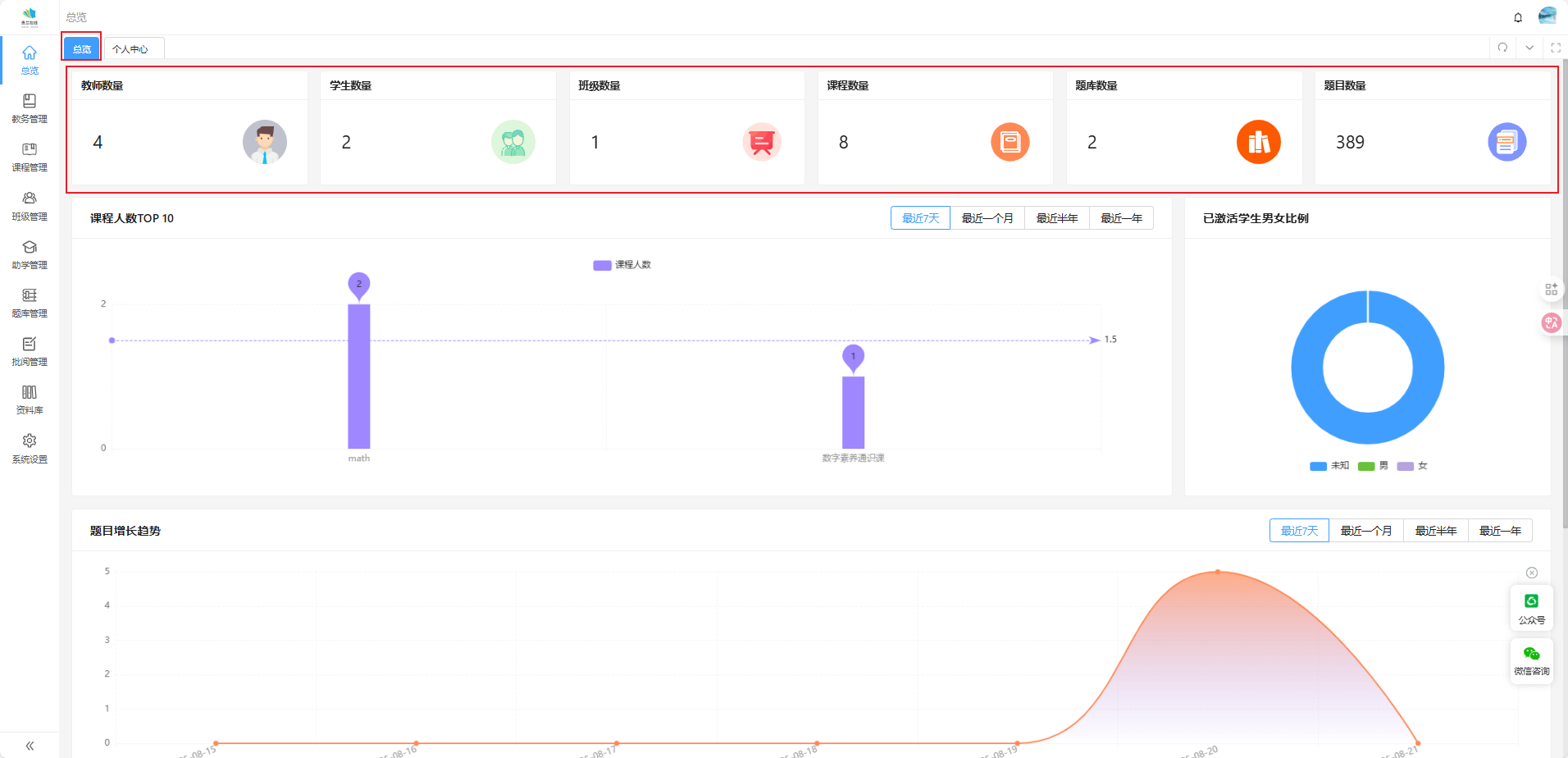Open 系统设置 gear icon
1568x758 pixels.
(30, 448)
